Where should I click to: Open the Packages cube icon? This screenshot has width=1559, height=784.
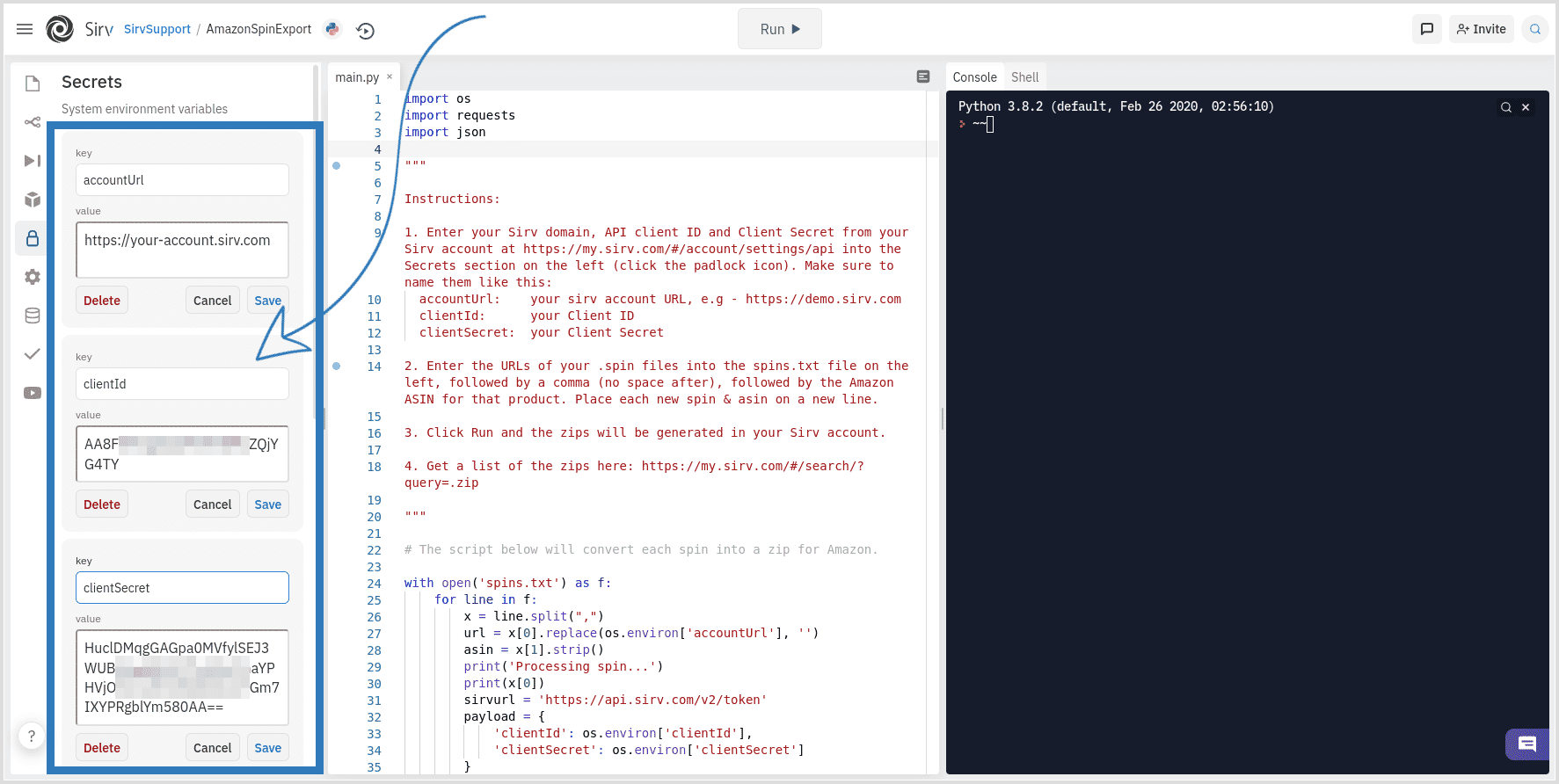tap(33, 200)
